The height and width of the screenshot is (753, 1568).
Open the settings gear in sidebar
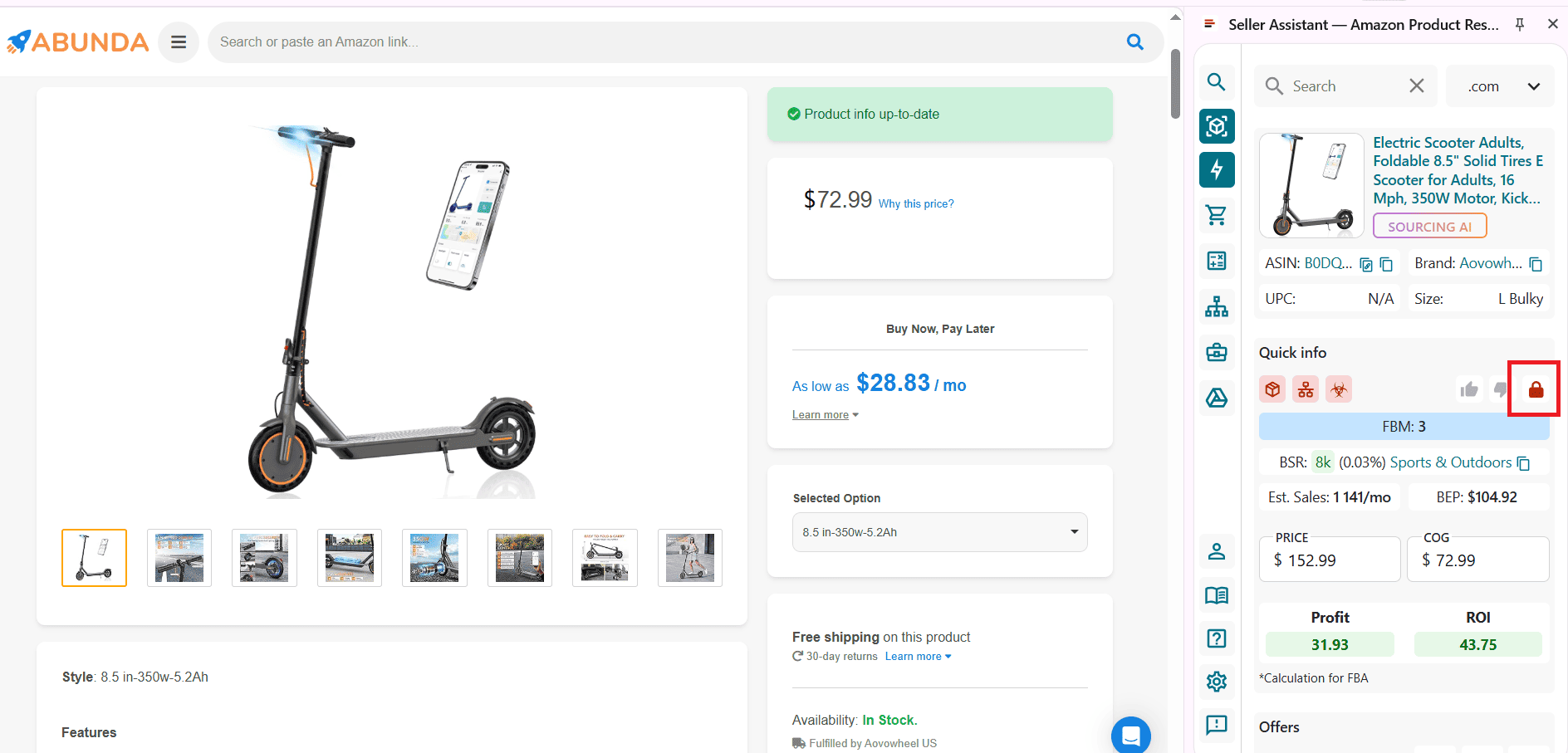(1216, 681)
